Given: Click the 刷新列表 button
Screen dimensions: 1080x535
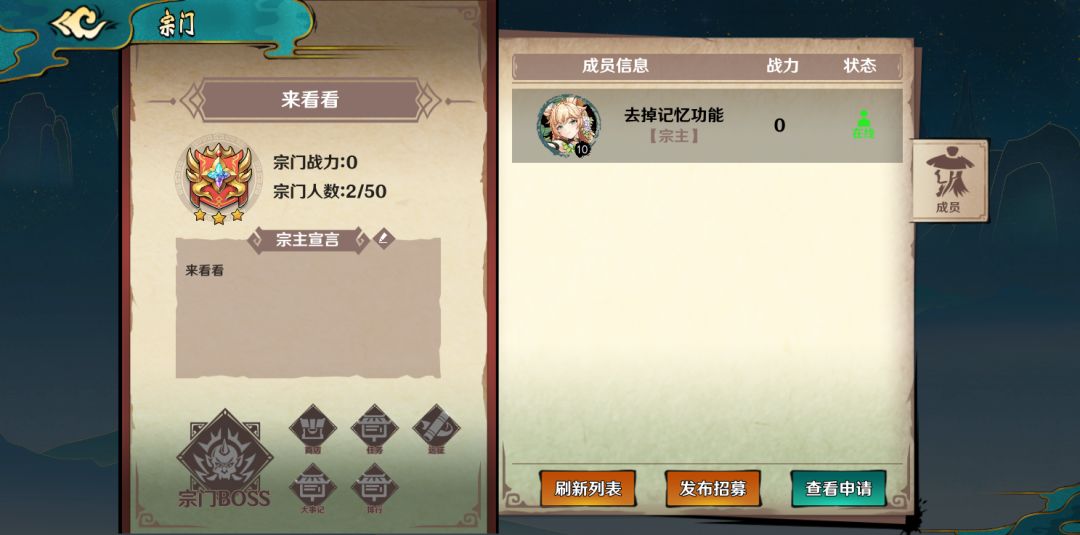Looking at the screenshot, I should (588, 489).
